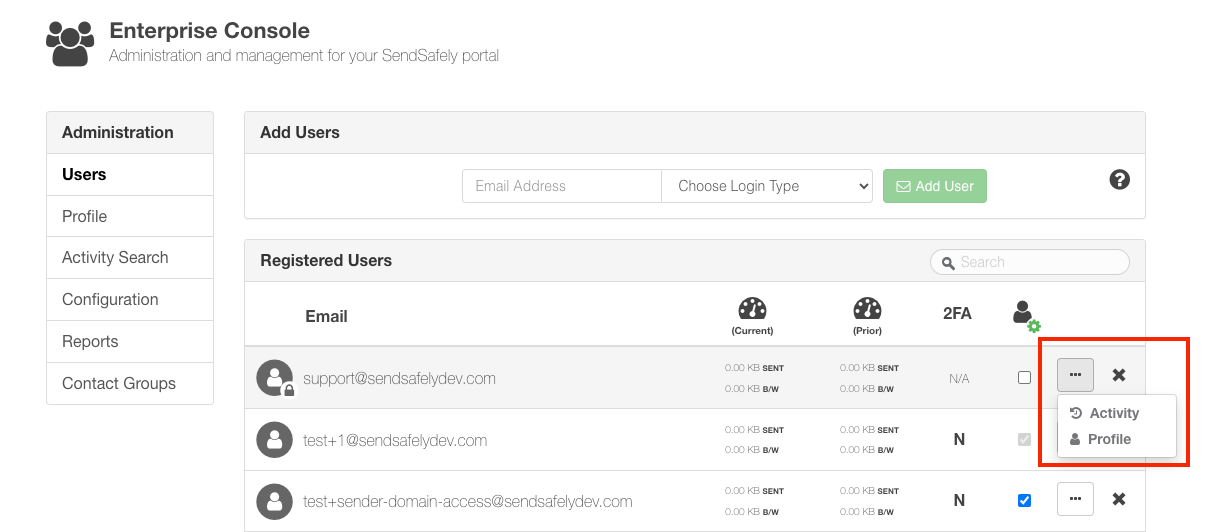This screenshot has height=532, width=1231.
Task: Click the Prior usage gauge icon
Action: (x=868, y=309)
